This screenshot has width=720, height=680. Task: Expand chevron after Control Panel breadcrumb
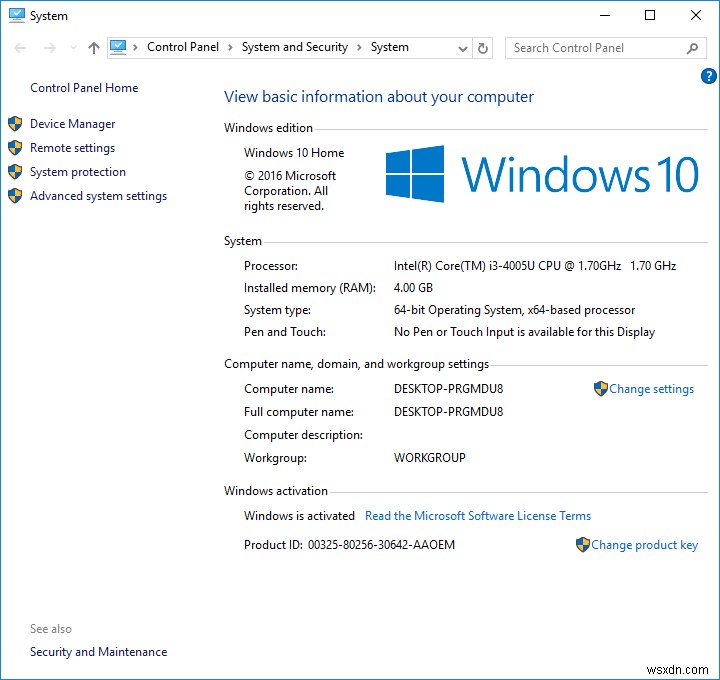[230, 47]
